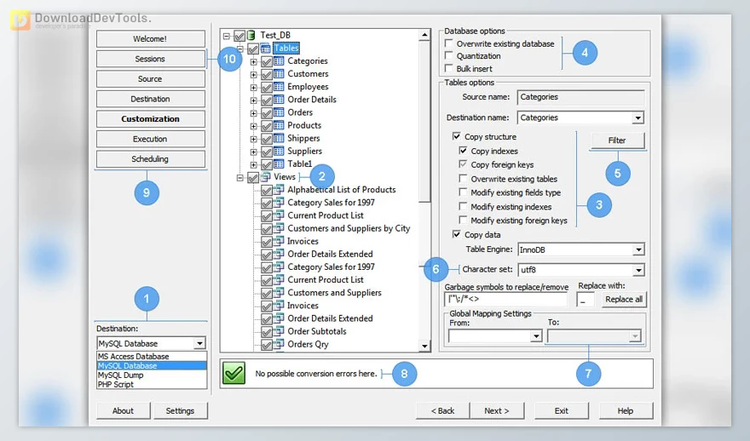This screenshot has width=750, height=441.
Task: Uncheck the Categories table tree checkbox
Action: pyautogui.click(x=266, y=61)
